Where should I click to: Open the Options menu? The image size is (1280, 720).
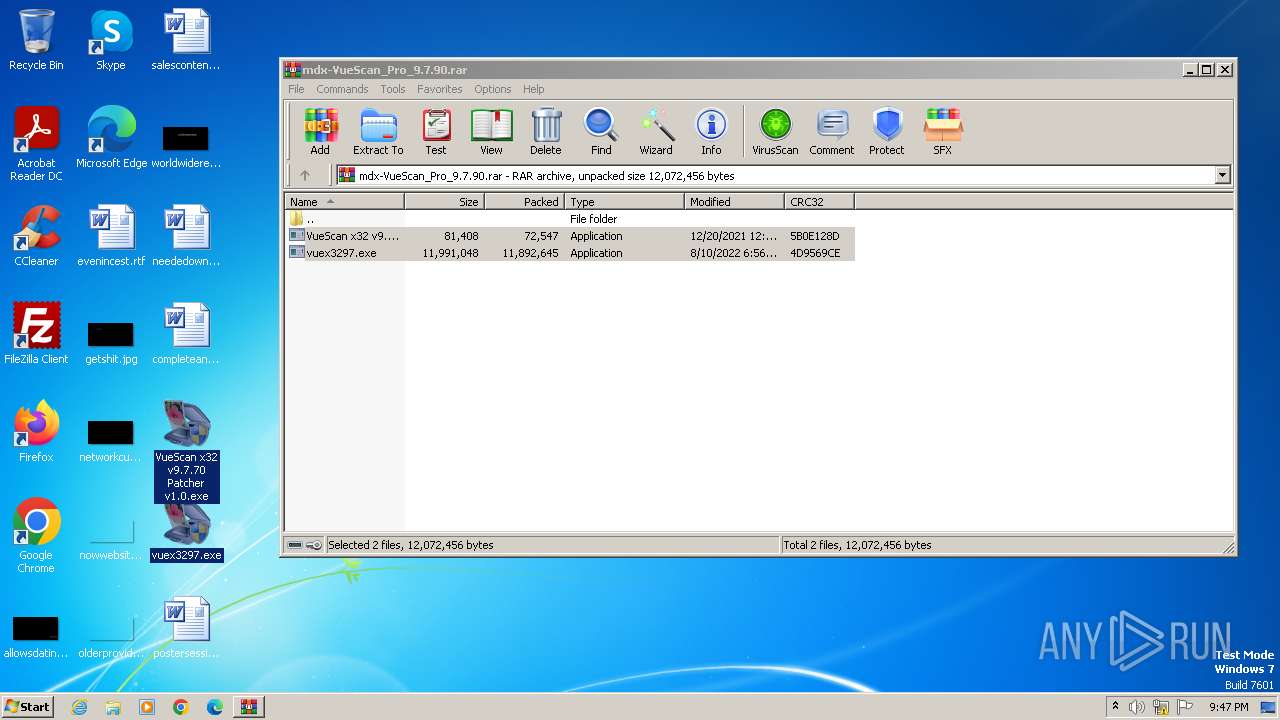(493, 89)
